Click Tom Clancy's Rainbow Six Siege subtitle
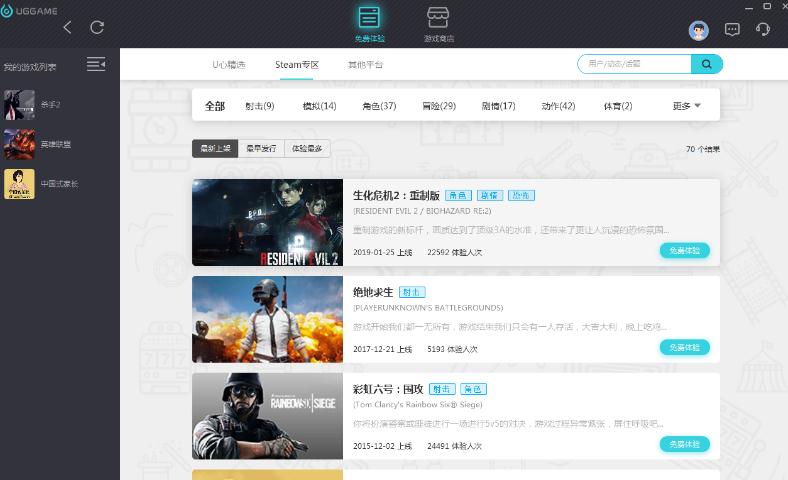Viewport: 788px width, 480px height. [418, 405]
